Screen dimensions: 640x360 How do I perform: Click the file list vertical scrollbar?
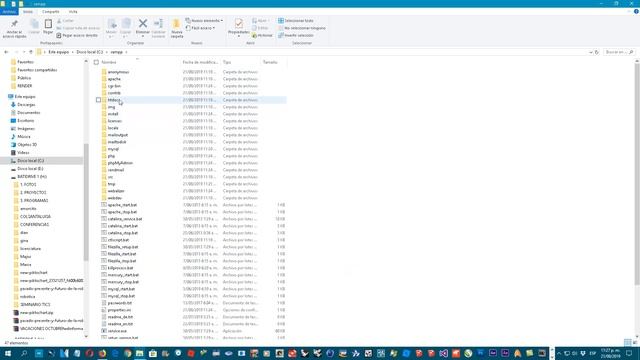click(x=637, y=175)
